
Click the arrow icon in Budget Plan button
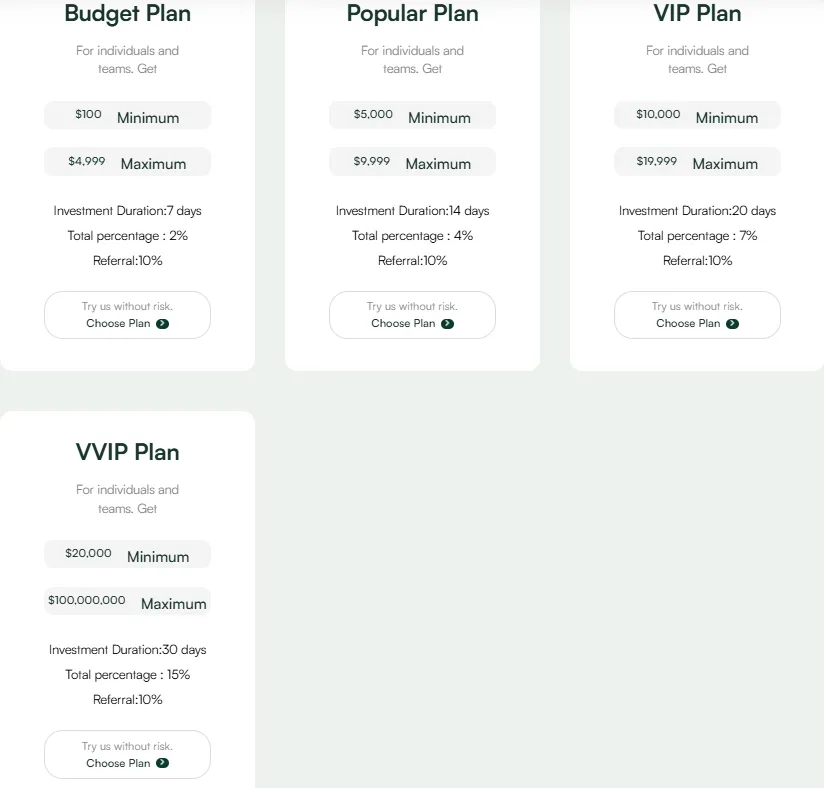coord(163,324)
